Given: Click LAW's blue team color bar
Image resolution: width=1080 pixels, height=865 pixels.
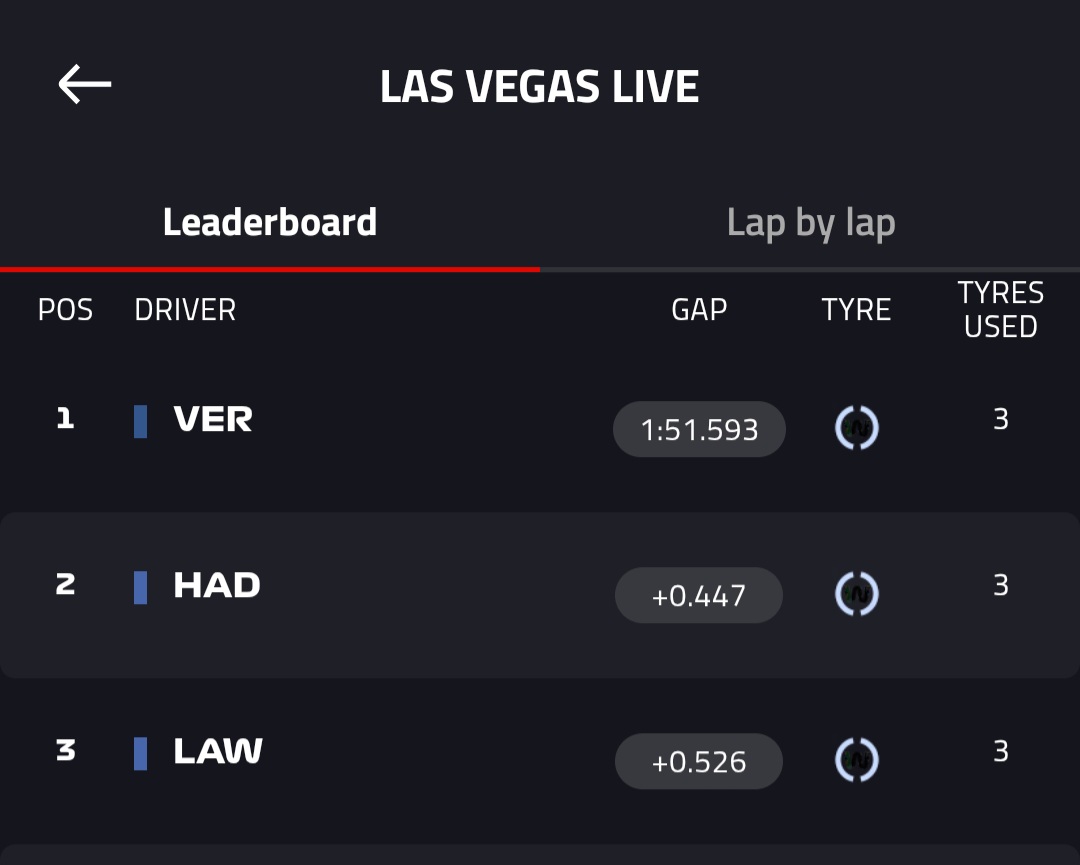Looking at the screenshot, I should 141,753.
